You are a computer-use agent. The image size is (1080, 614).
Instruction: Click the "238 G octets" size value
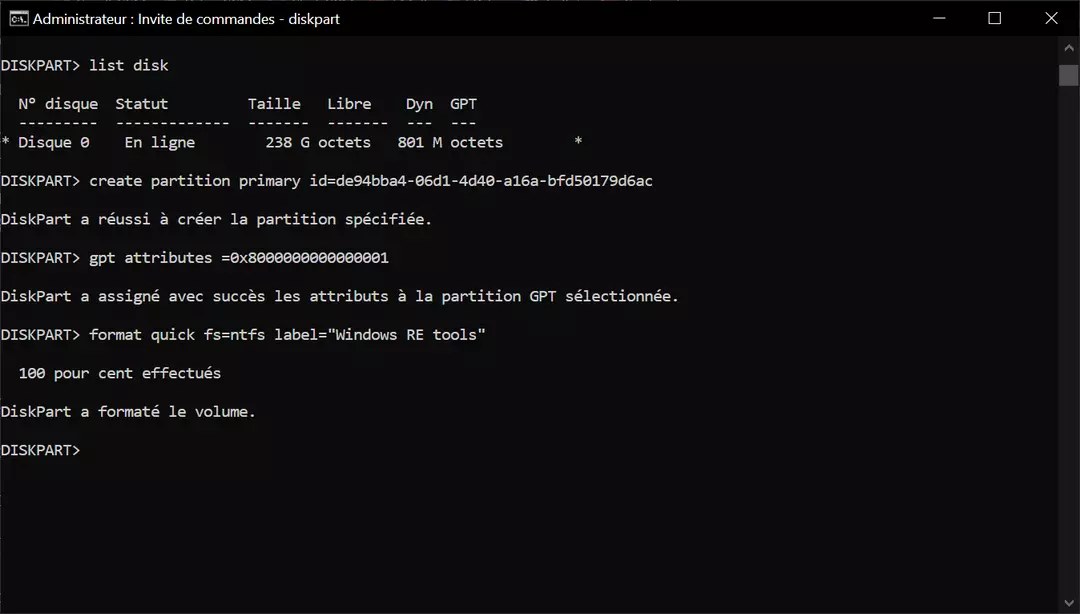[318, 143]
